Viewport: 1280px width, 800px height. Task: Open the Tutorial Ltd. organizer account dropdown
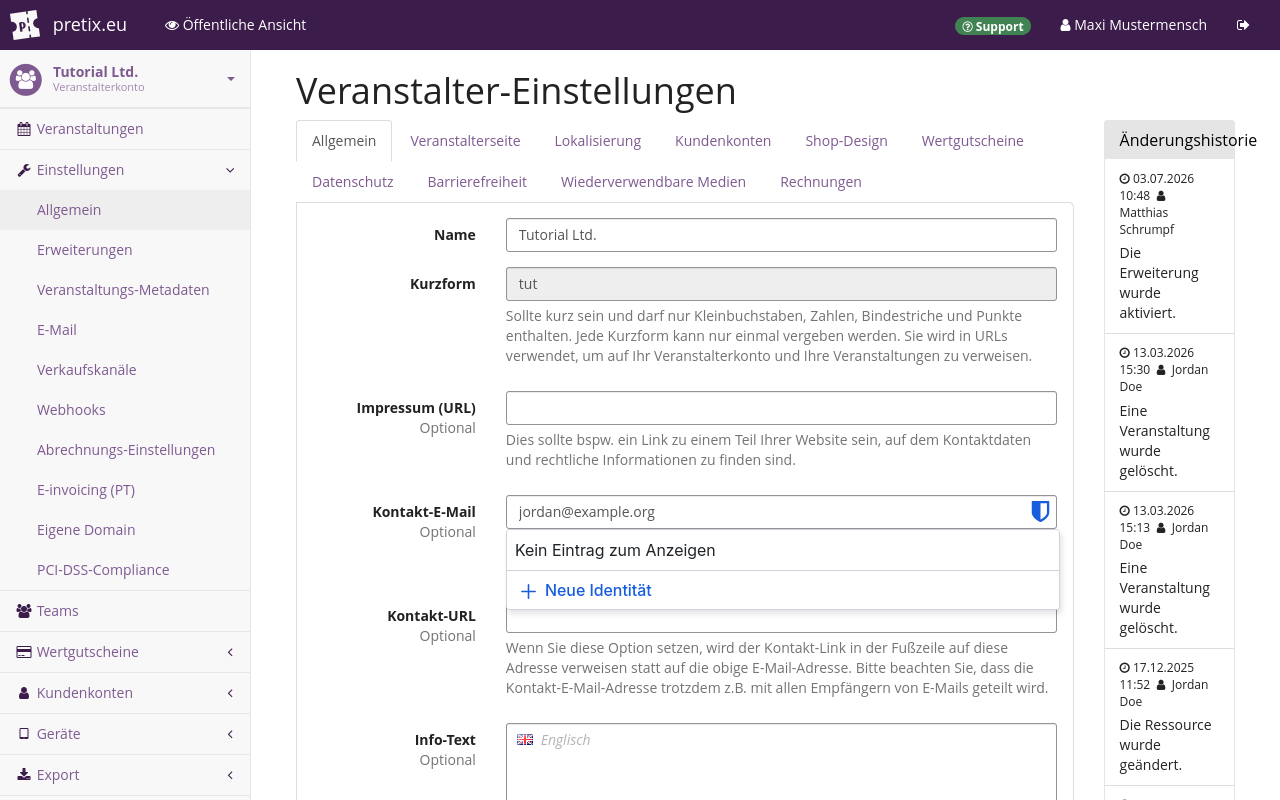point(125,79)
